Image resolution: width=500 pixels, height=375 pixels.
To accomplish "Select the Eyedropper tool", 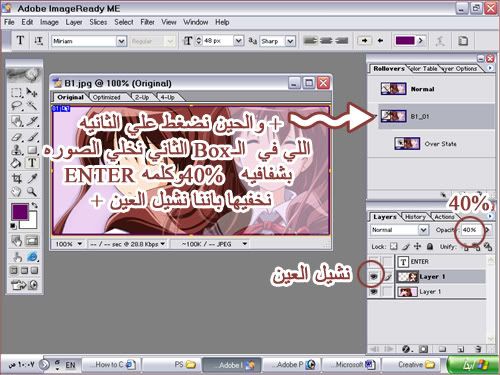I will tap(32, 179).
